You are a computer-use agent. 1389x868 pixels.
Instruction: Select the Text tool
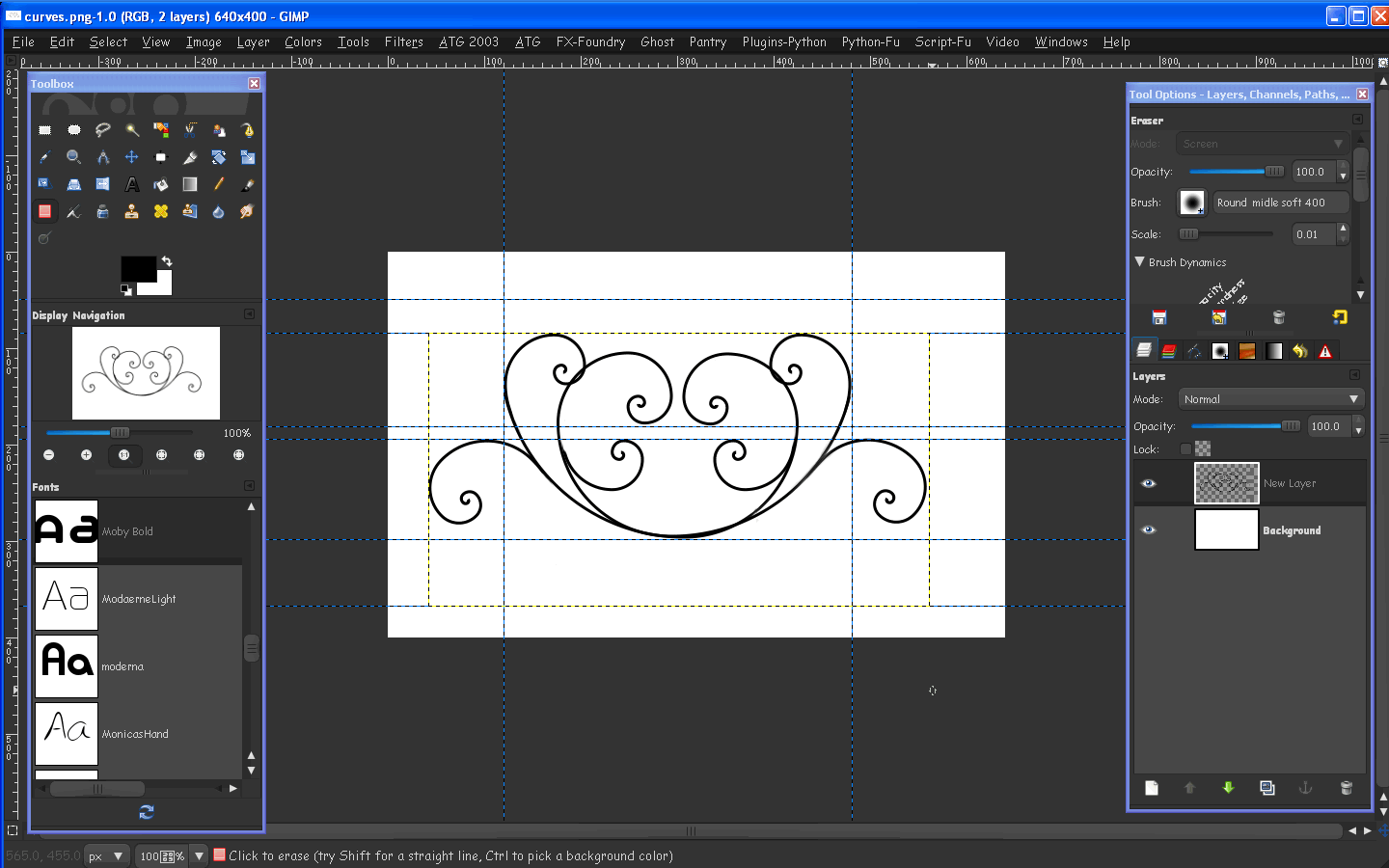131,183
